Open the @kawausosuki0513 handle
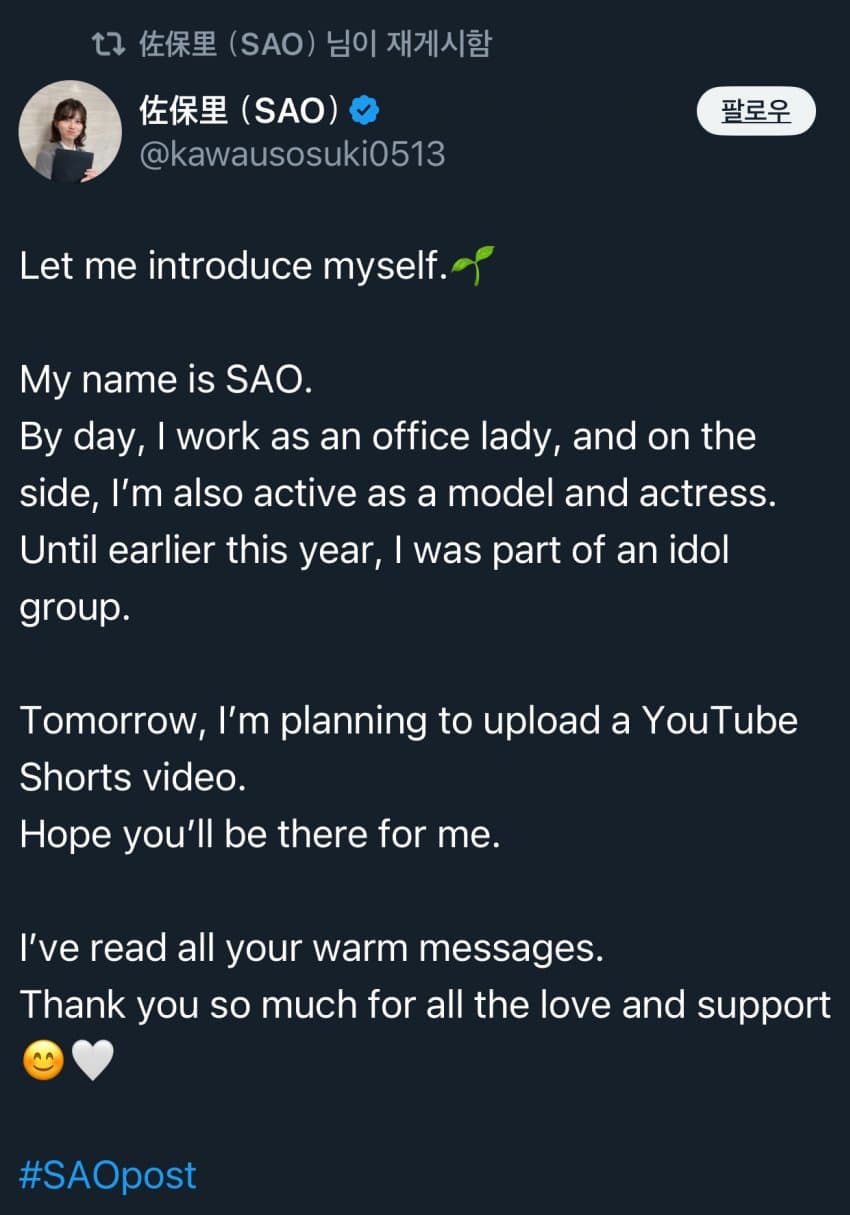 click(291, 155)
